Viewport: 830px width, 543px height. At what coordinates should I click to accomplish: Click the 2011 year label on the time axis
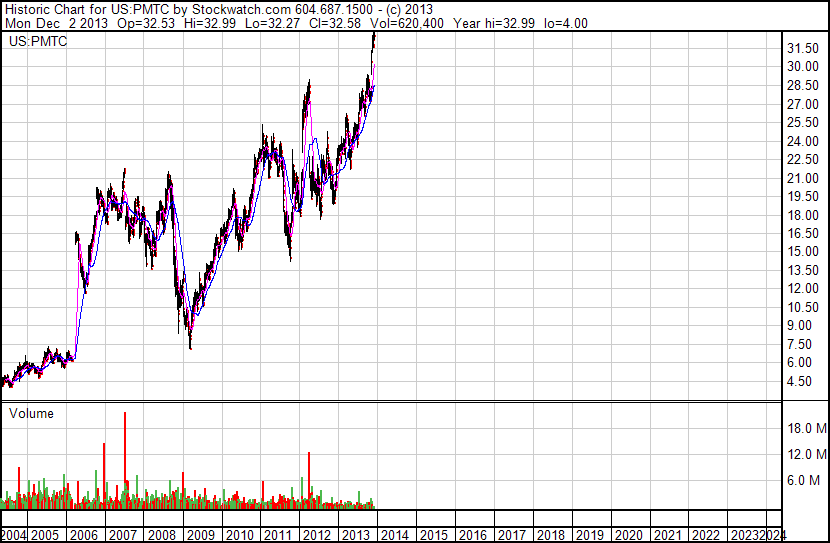click(278, 535)
